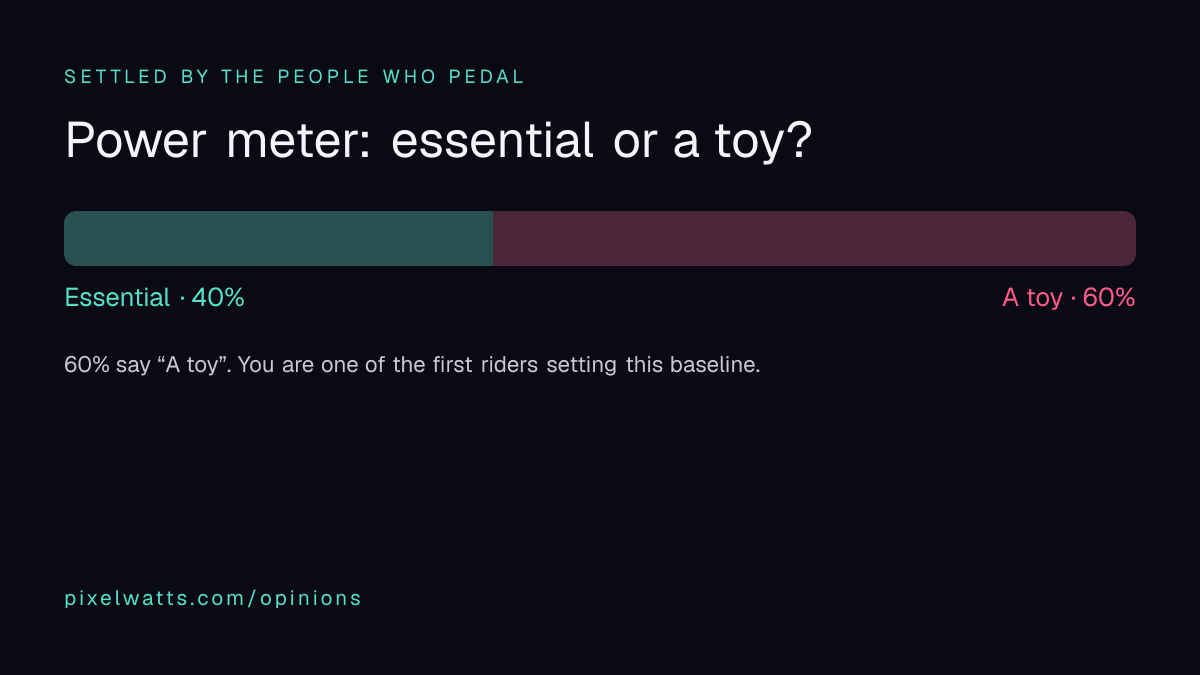Screen dimensions: 1200x675
Task: Click the green Essential segment of the bar
Action: point(278,238)
